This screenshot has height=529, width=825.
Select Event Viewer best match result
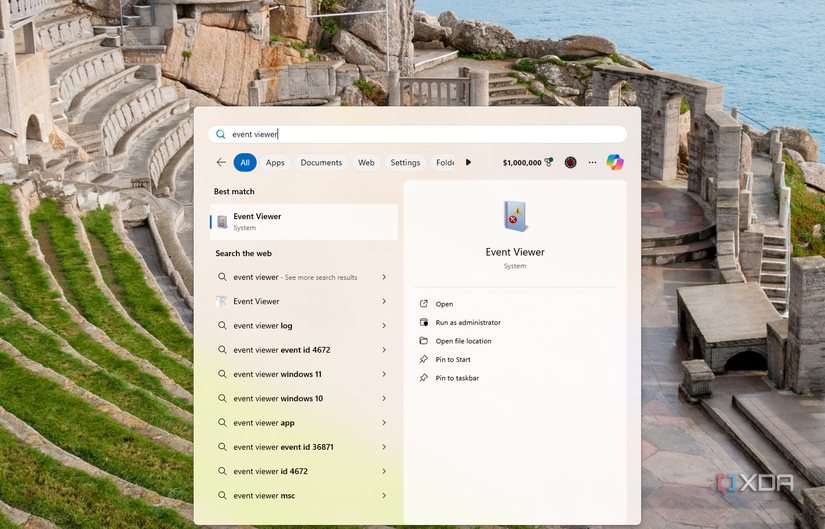(x=304, y=222)
